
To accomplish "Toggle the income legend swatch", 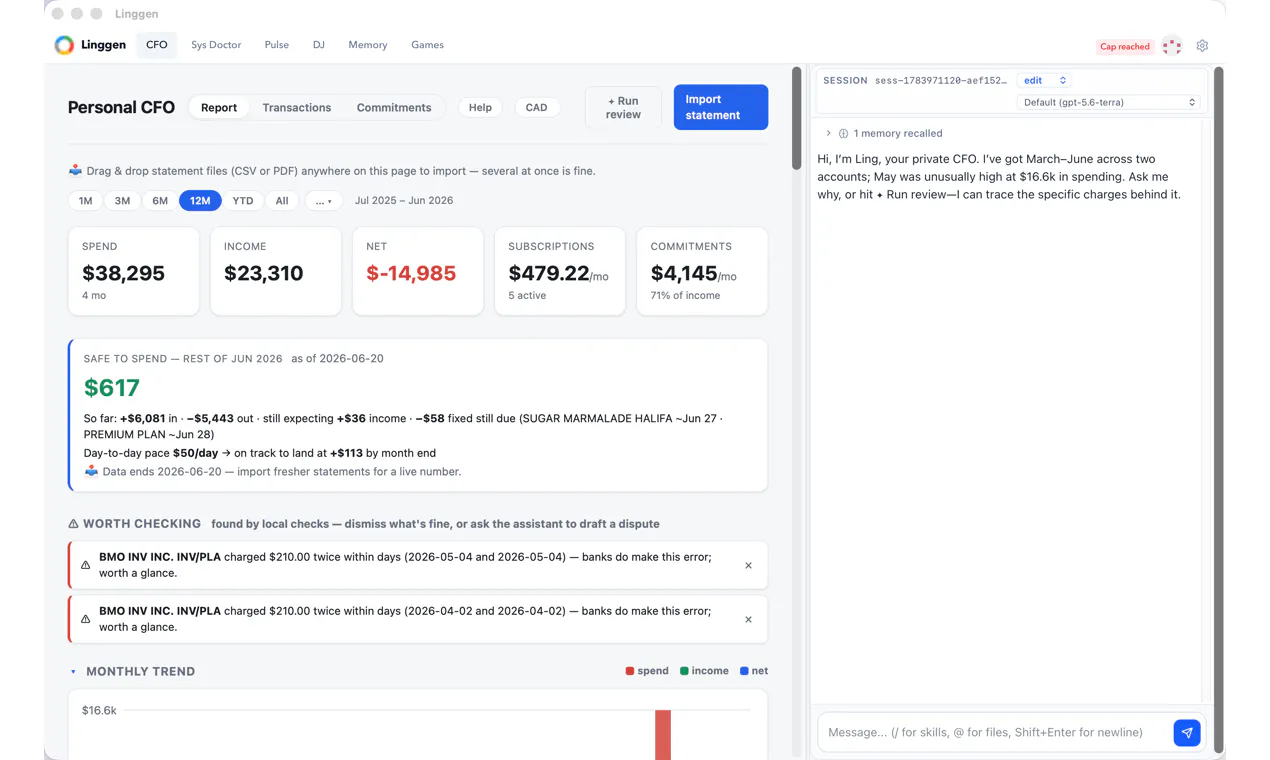I will (x=684, y=672).
